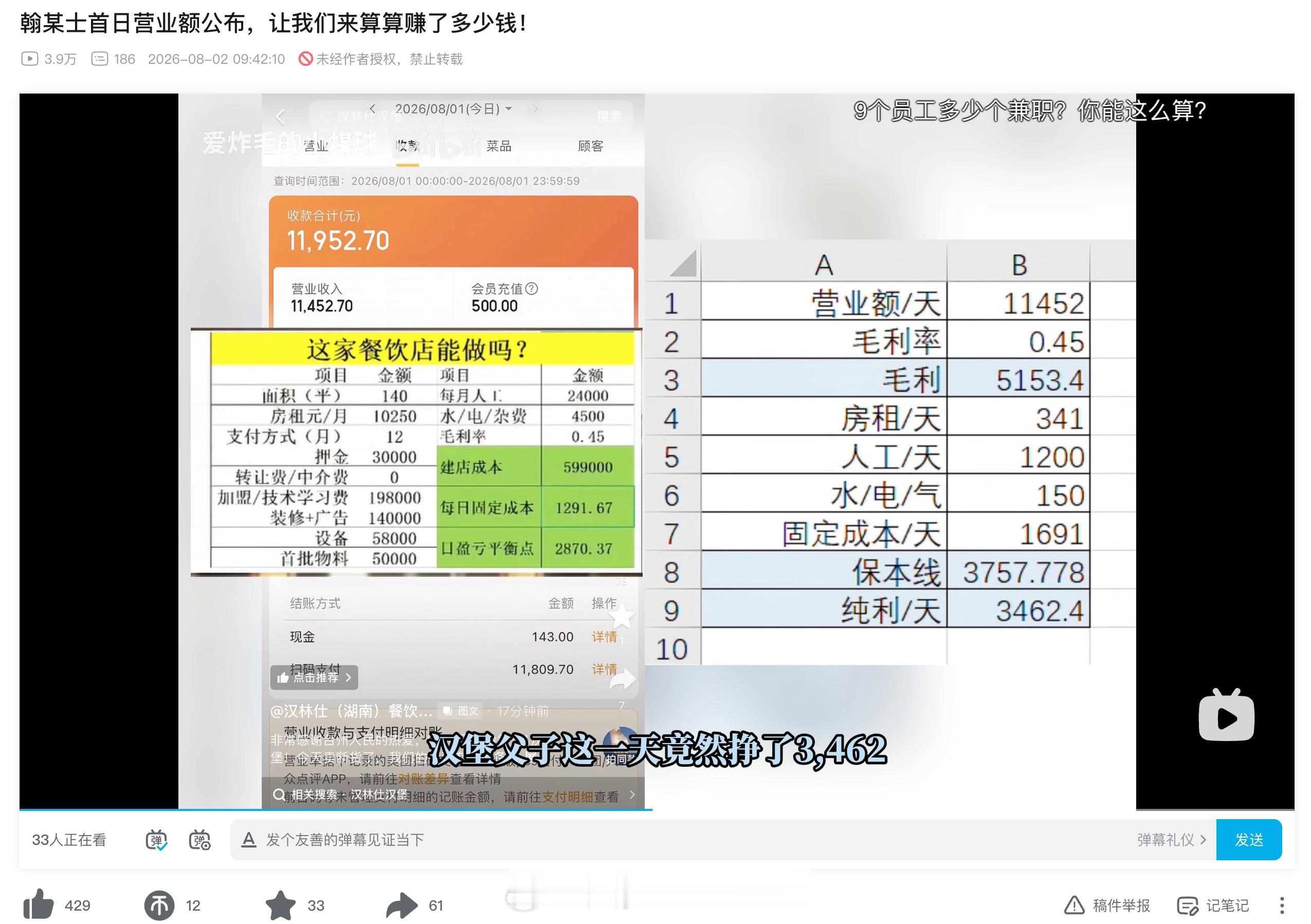Viewport: 1311px width, 924px height.
Task: Click the help icon beside 会员充值
Action: point(532,288)
